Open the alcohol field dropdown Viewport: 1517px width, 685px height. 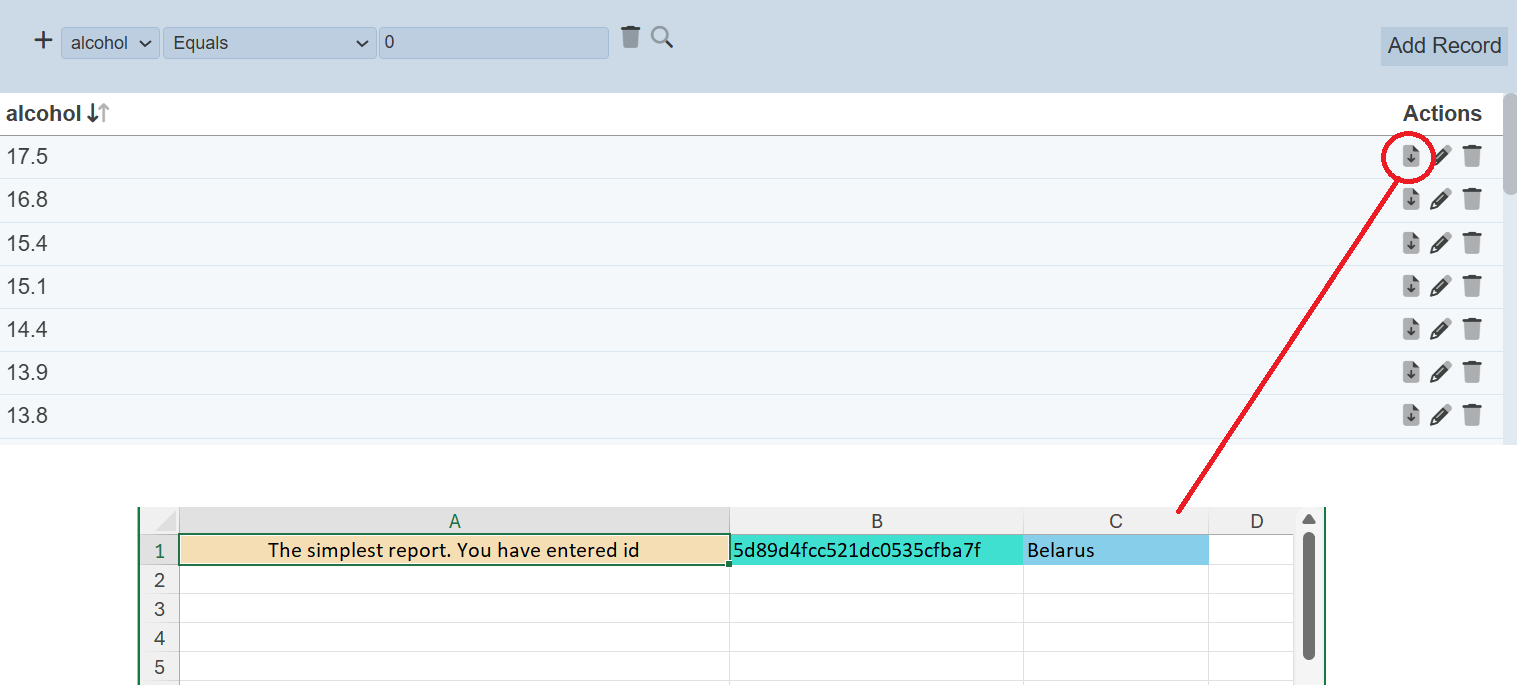[110, 43]
